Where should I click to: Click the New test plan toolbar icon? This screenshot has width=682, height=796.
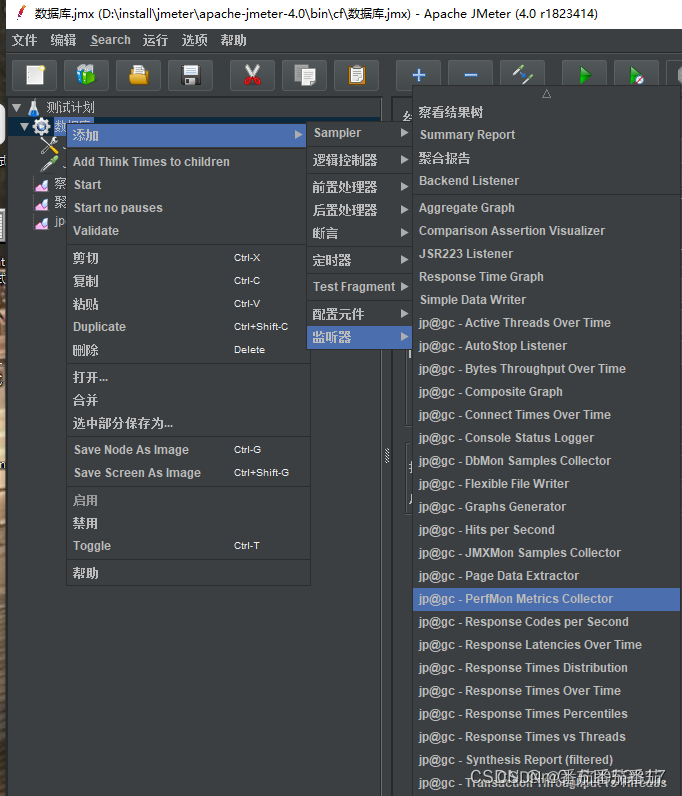click(35, 75)
